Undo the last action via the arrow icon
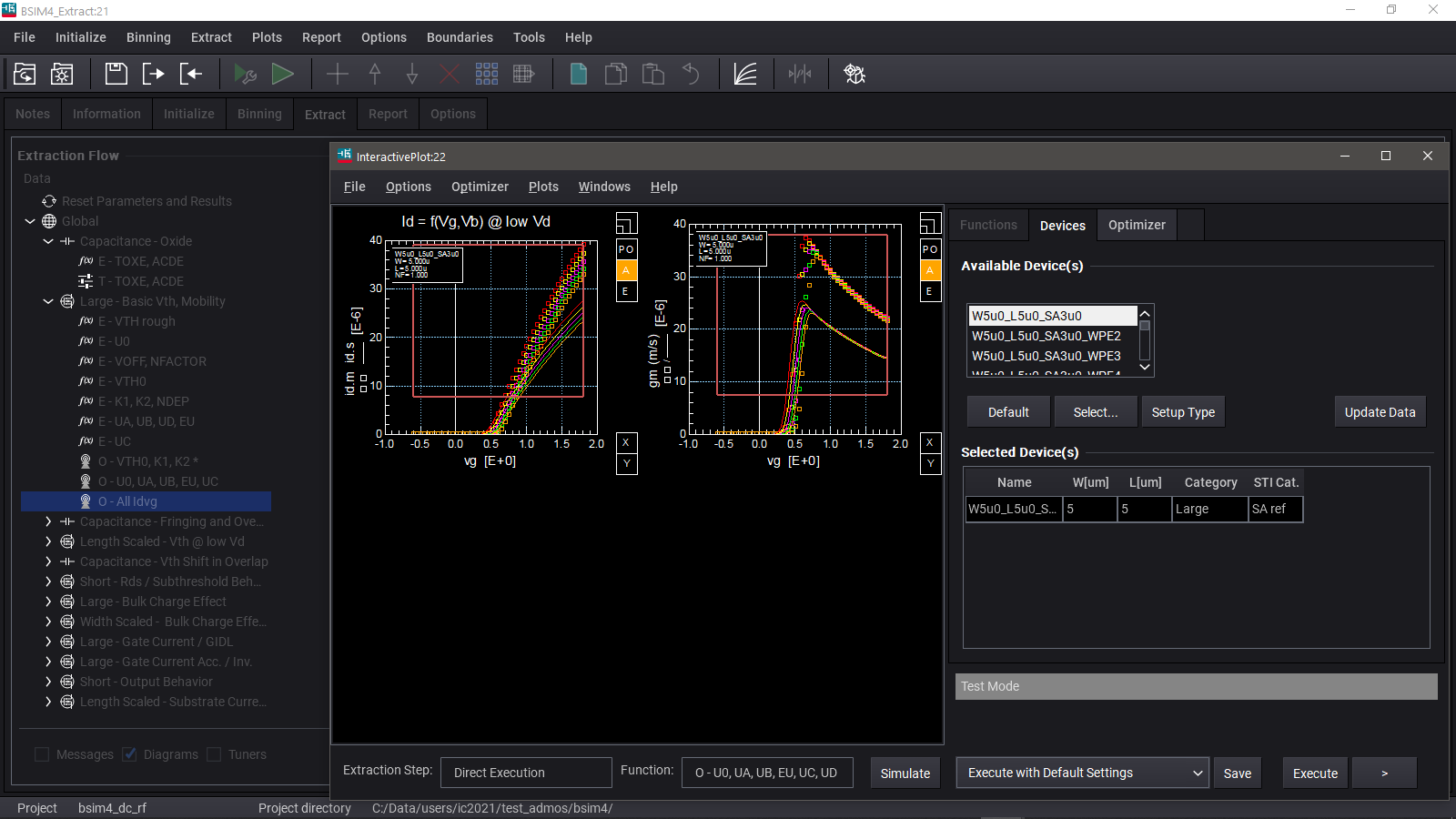 click(x=691, y=73)
